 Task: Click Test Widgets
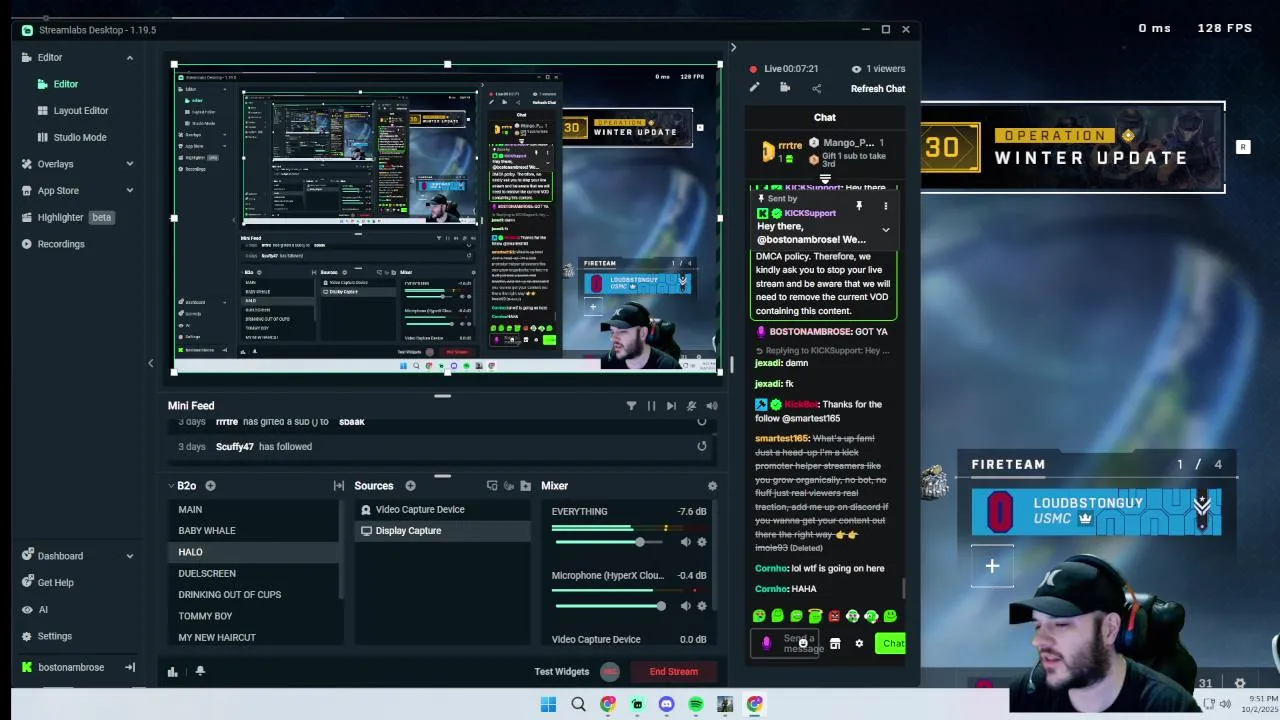click(562, 672)
